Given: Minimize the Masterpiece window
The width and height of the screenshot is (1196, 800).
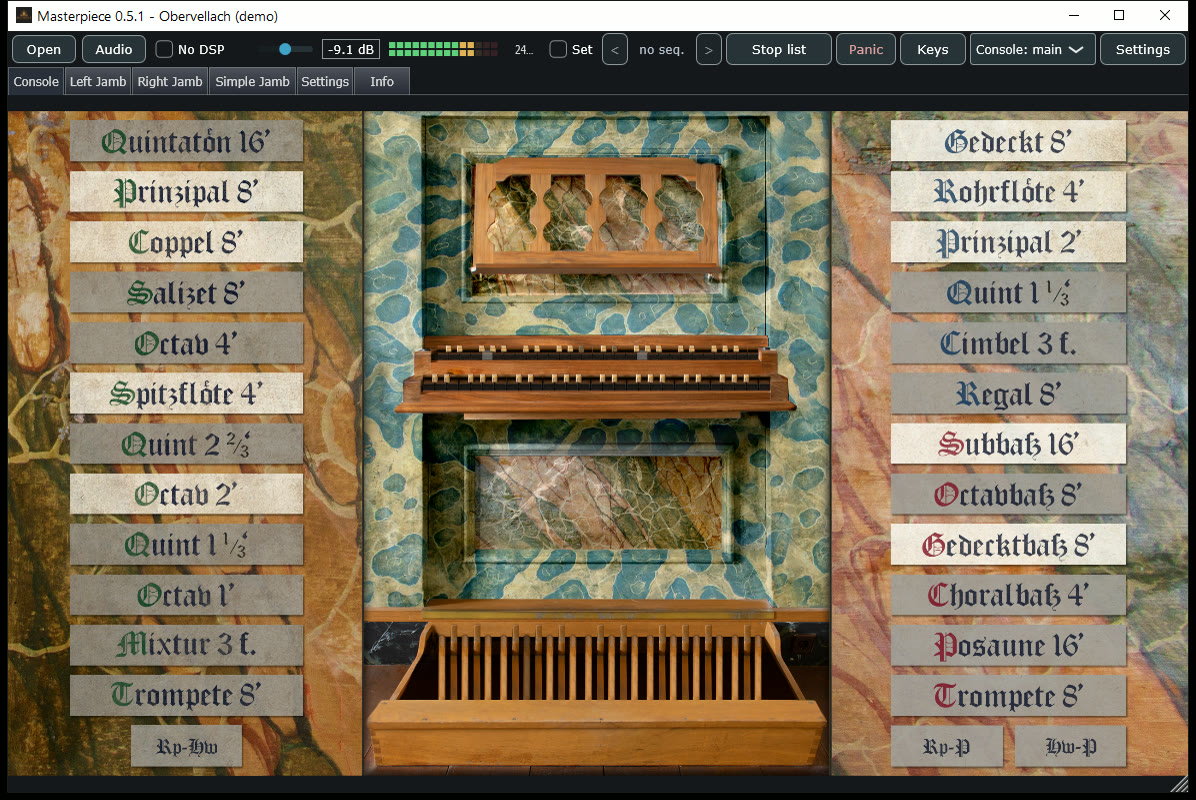Looking at the screenshot, I should click(1074, 15).
